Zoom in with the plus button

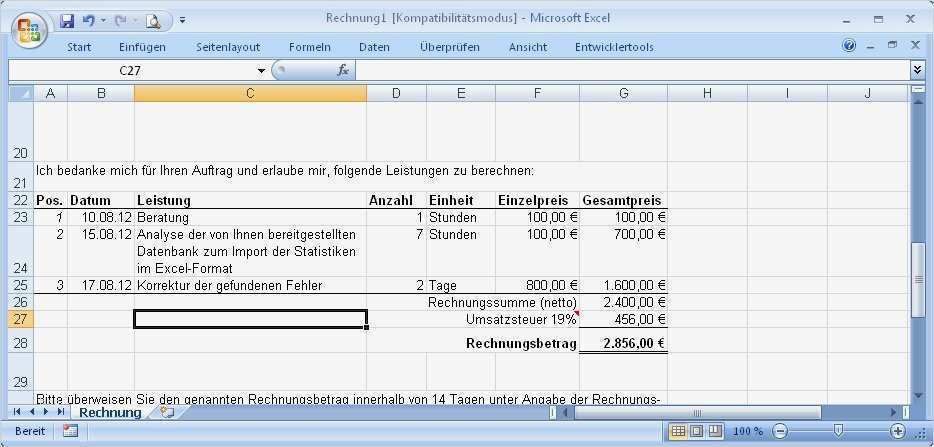click(898, 431)
